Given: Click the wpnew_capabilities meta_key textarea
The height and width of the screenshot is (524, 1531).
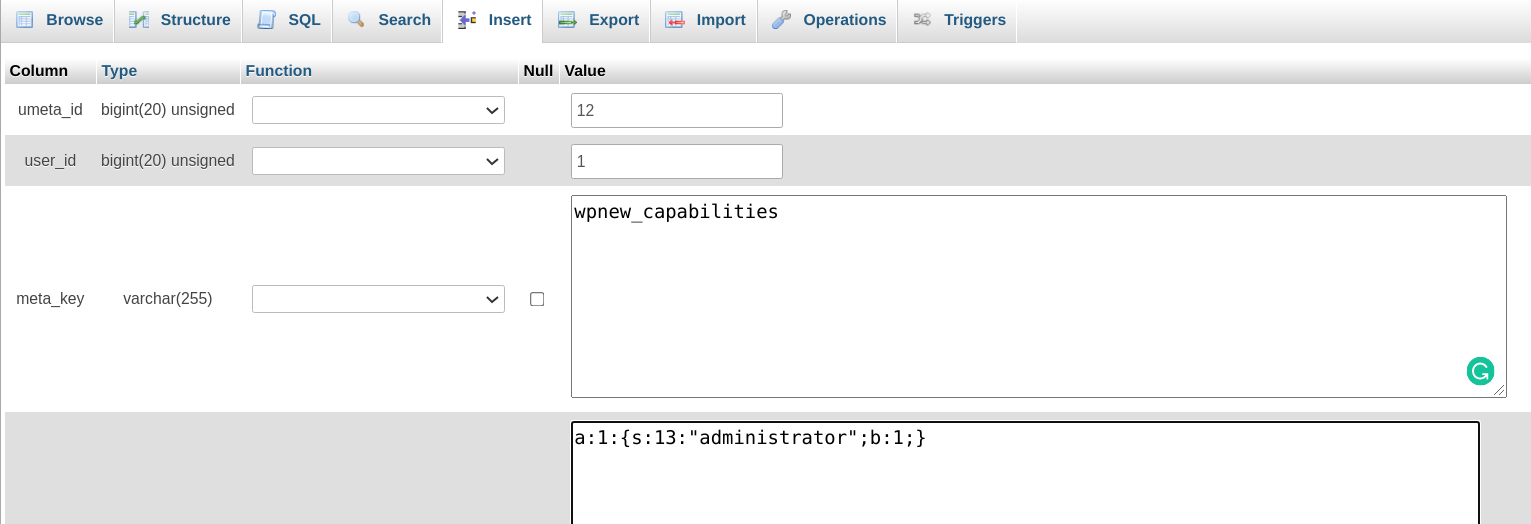Looking at the screenshot, I should click(1039, 296).
